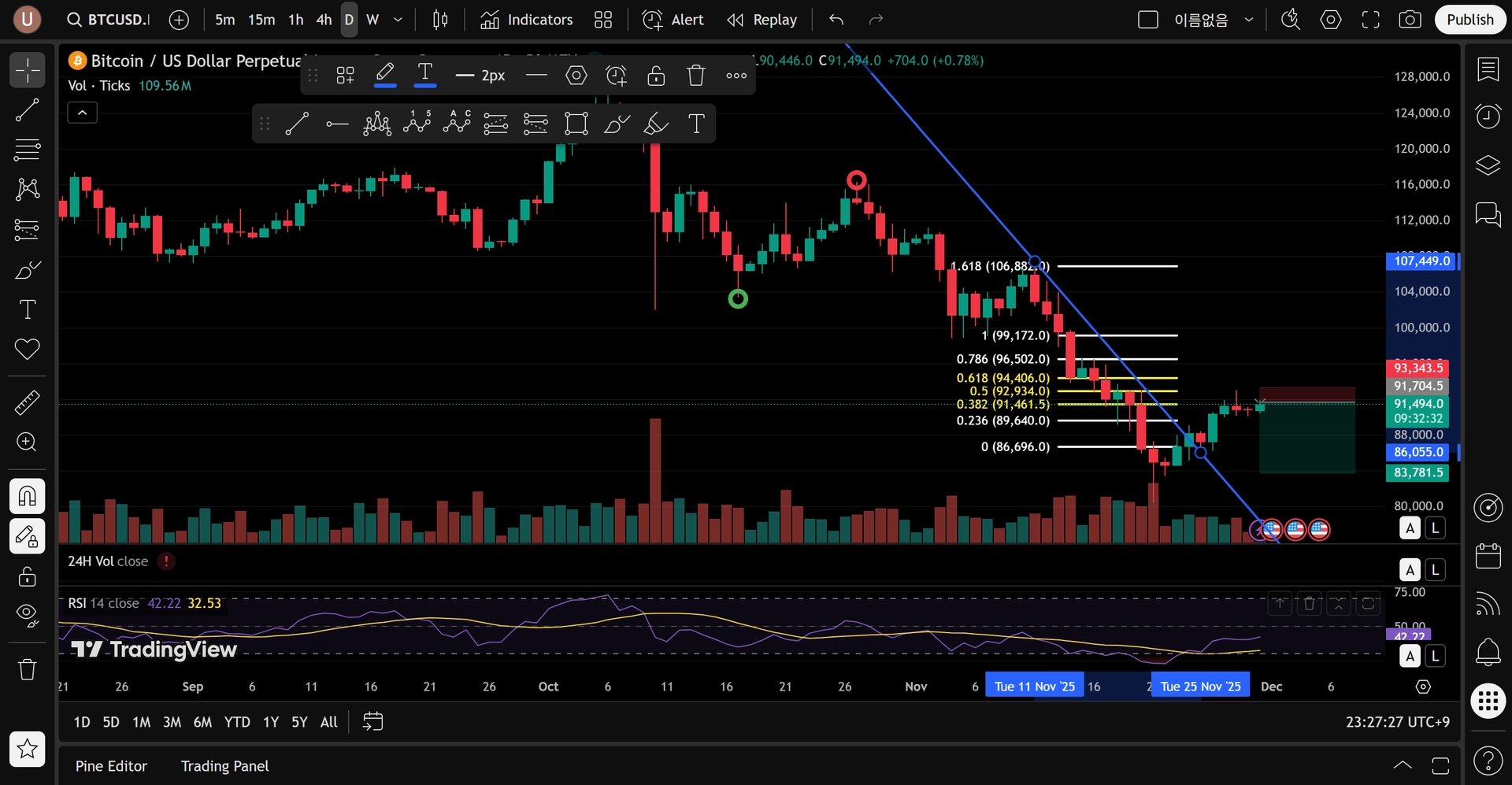Open the alerts clock panel in right sidebar
The image size is (1512, 785).
tap(1488, 117)
